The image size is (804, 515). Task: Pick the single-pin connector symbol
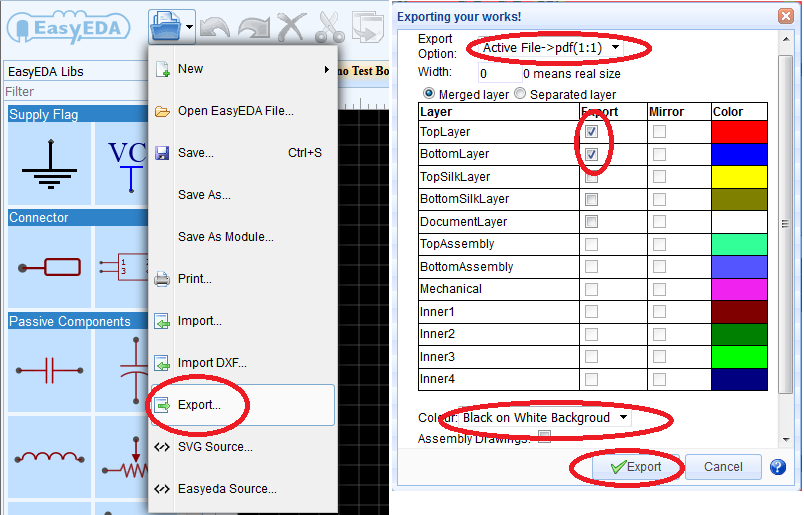(x=50, y=267)
